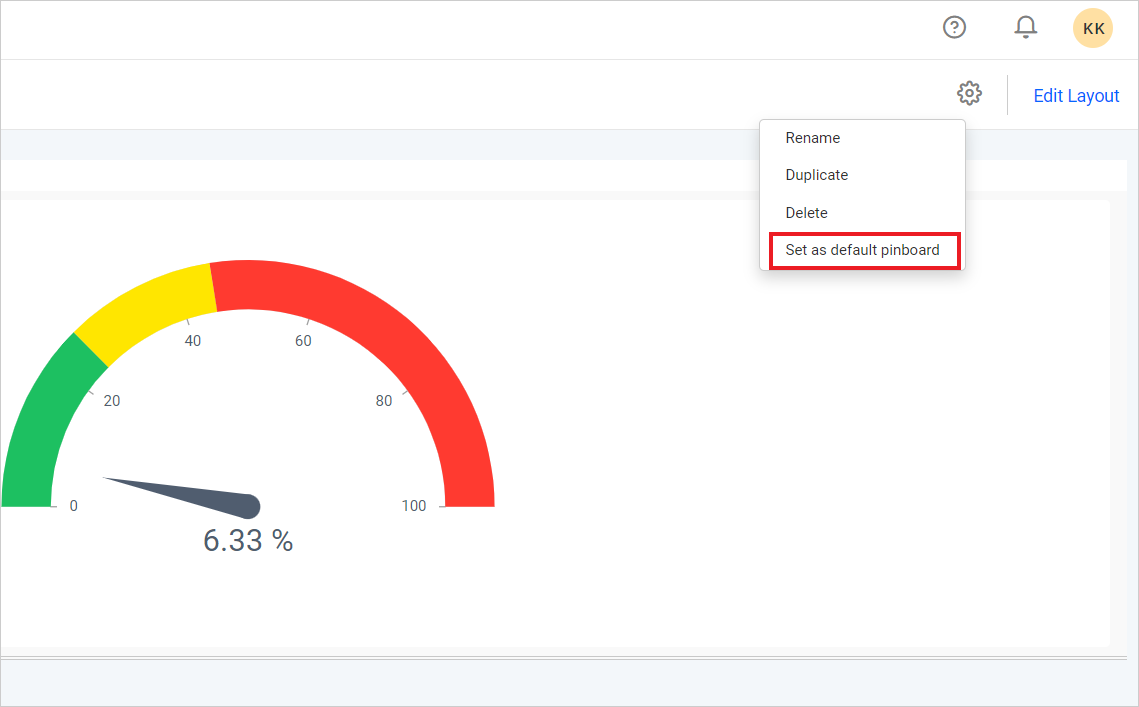Click the user profile circle icon

(x=1093, y=28)
